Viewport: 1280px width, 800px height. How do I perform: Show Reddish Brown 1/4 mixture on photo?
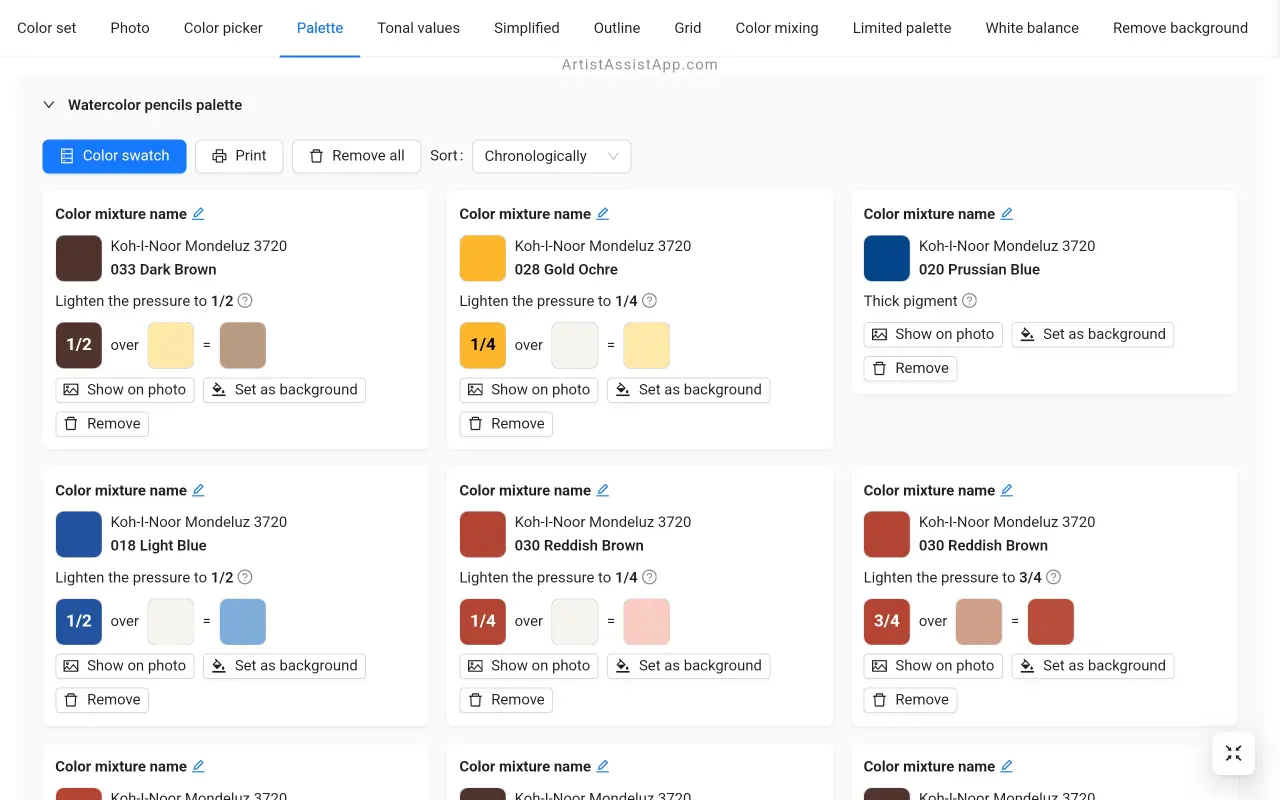pos(529,666)
